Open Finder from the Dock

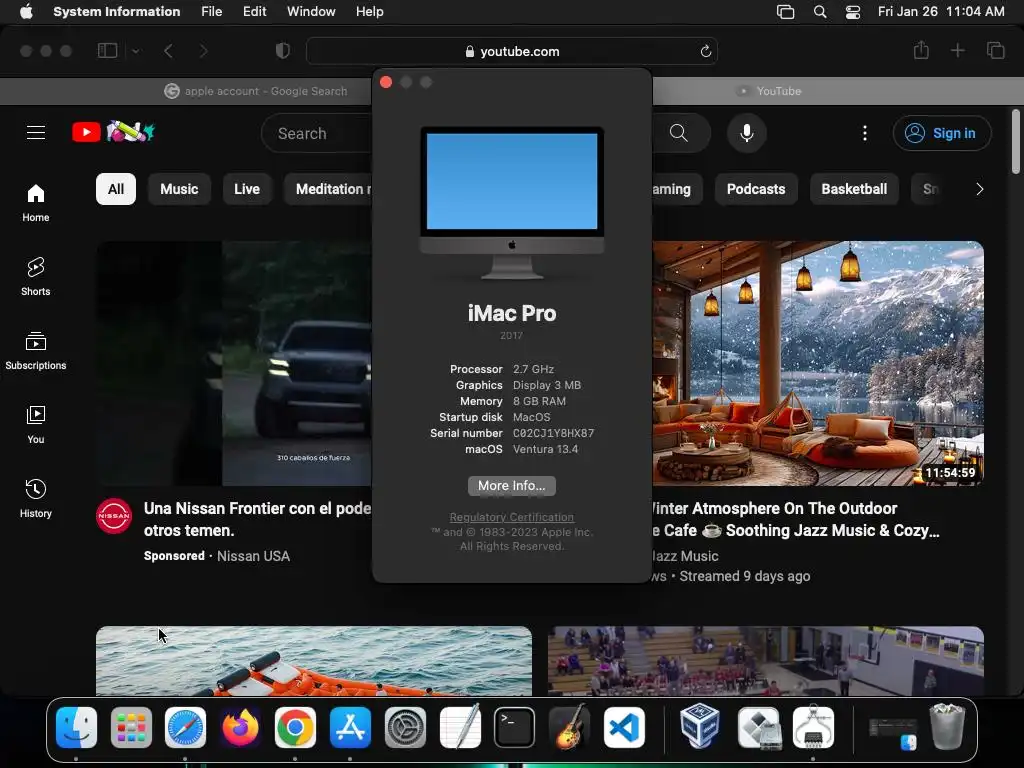[76, 727]
